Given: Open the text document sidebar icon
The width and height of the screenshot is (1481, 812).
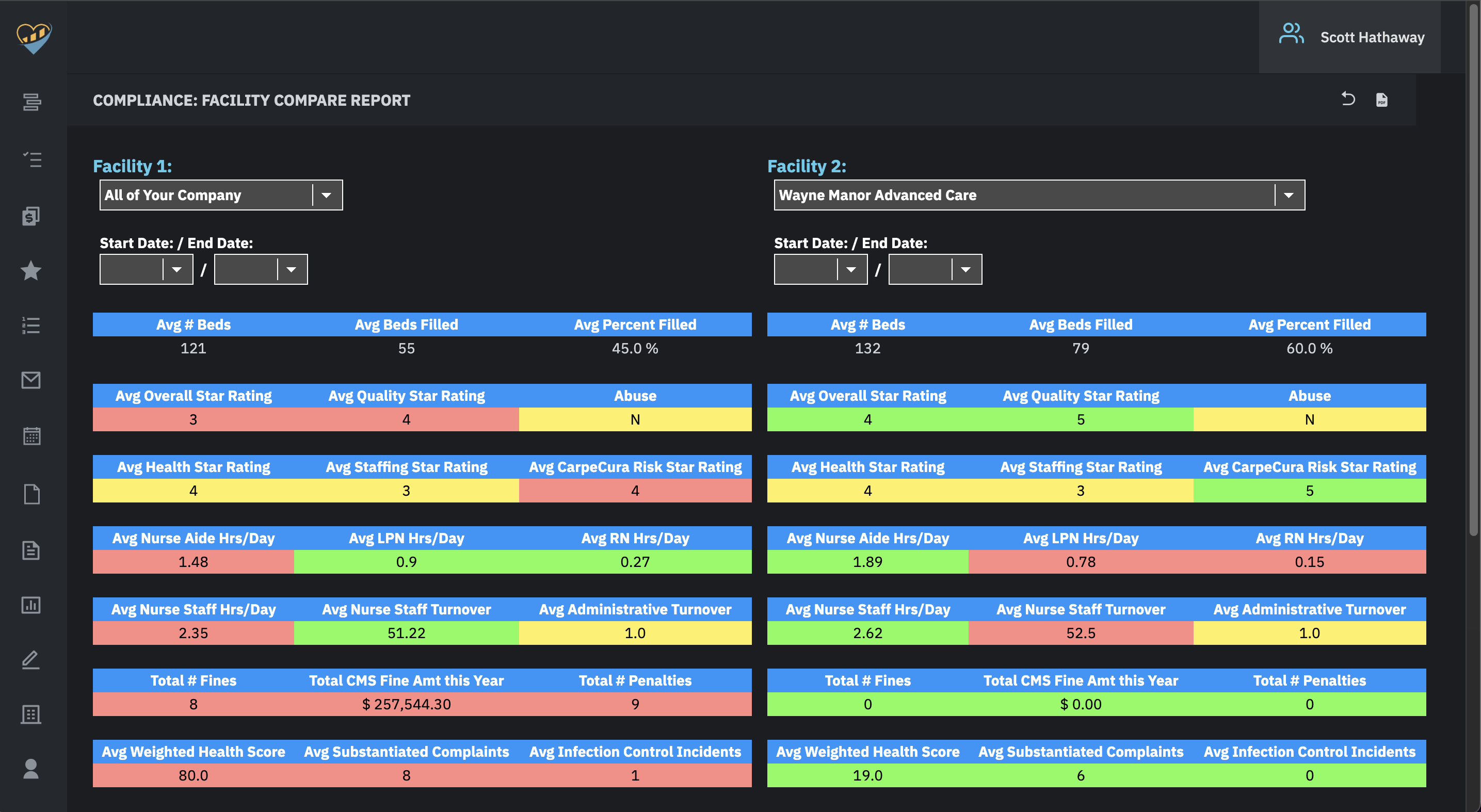Looking at the screenshot, I should (x=31, y=550).
